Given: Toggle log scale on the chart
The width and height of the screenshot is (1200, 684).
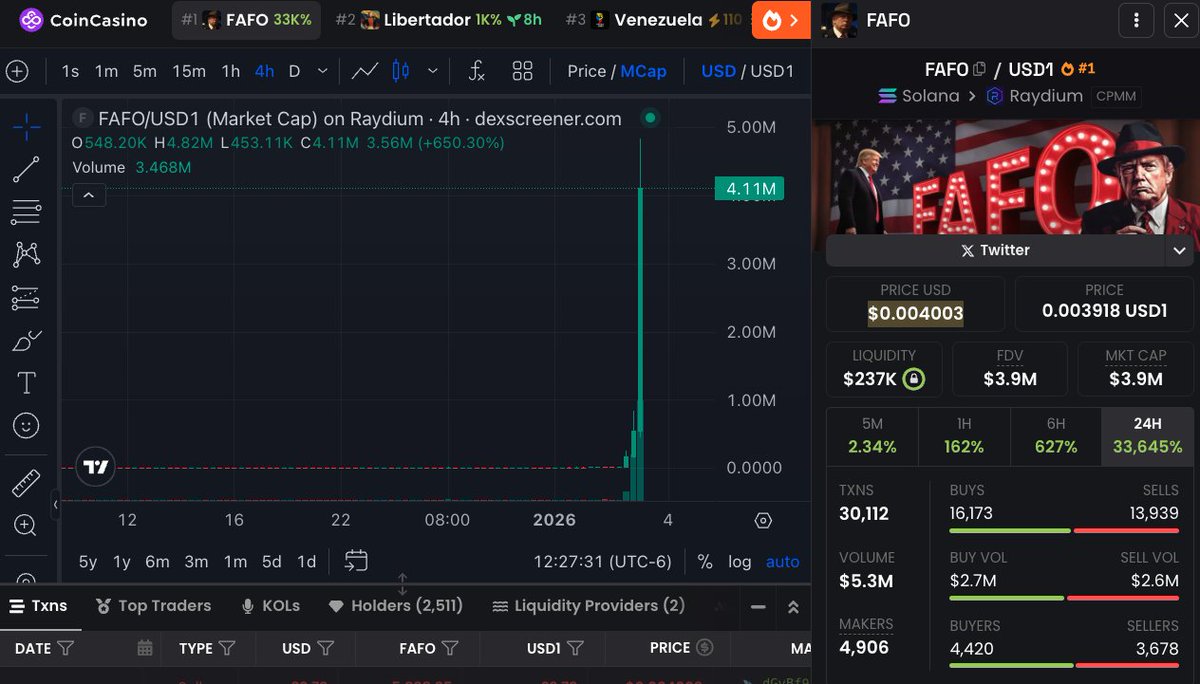Looking at the screenshot, I should [x=739, y=561].
